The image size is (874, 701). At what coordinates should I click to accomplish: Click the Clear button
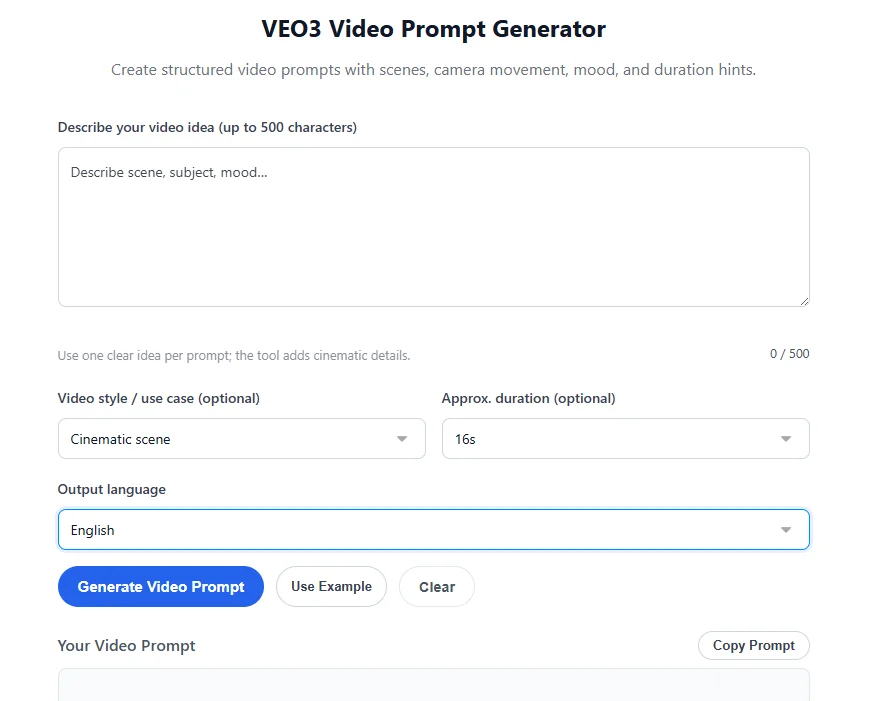click(436, 586)
